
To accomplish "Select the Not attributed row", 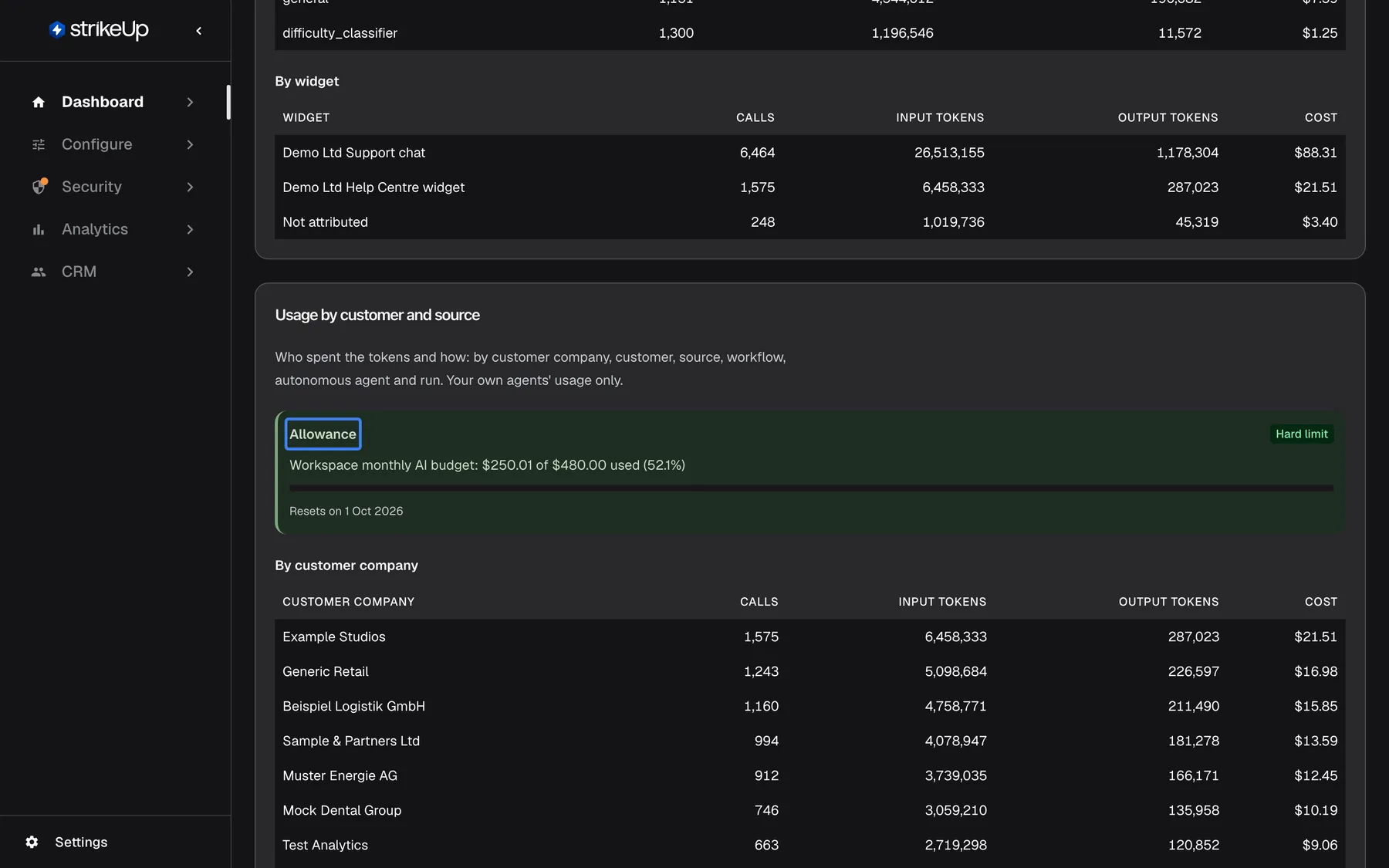I will 810,222.
